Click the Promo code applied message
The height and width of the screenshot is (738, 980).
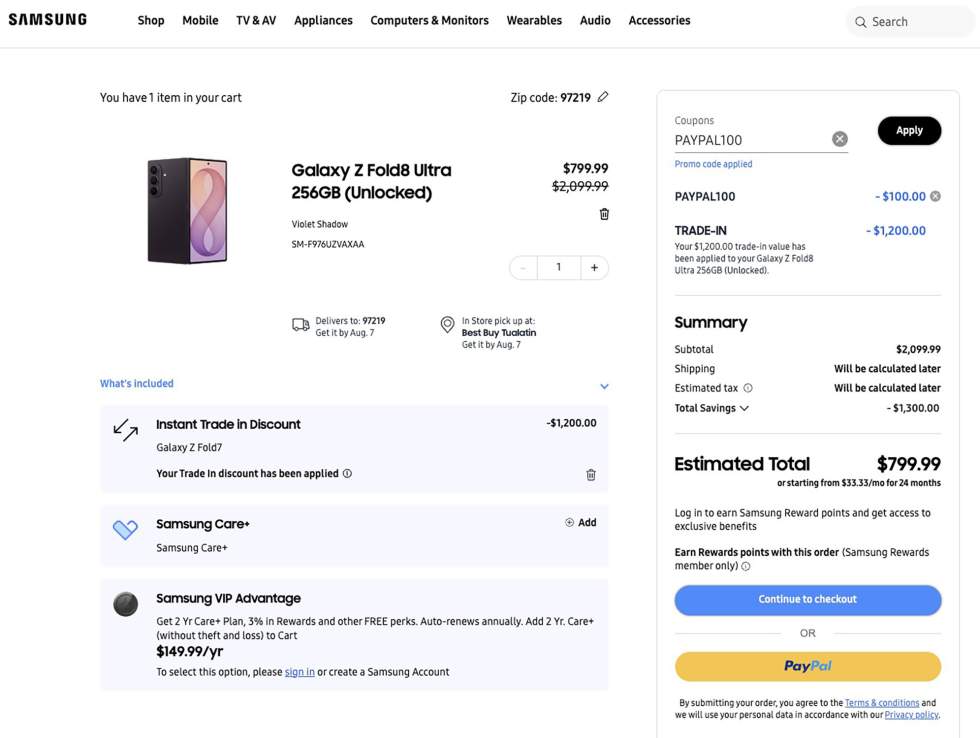[713, 164]
